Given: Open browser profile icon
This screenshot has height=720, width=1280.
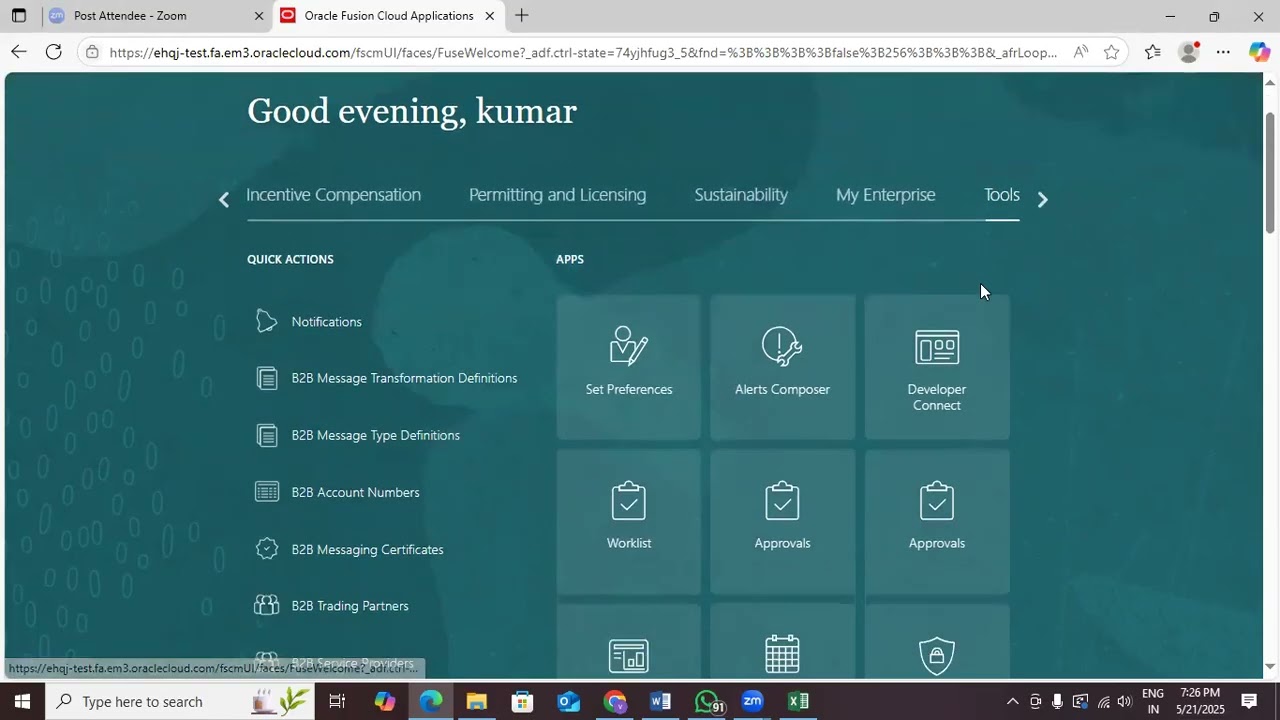Looking at the screenshot, I should 1188,52.
